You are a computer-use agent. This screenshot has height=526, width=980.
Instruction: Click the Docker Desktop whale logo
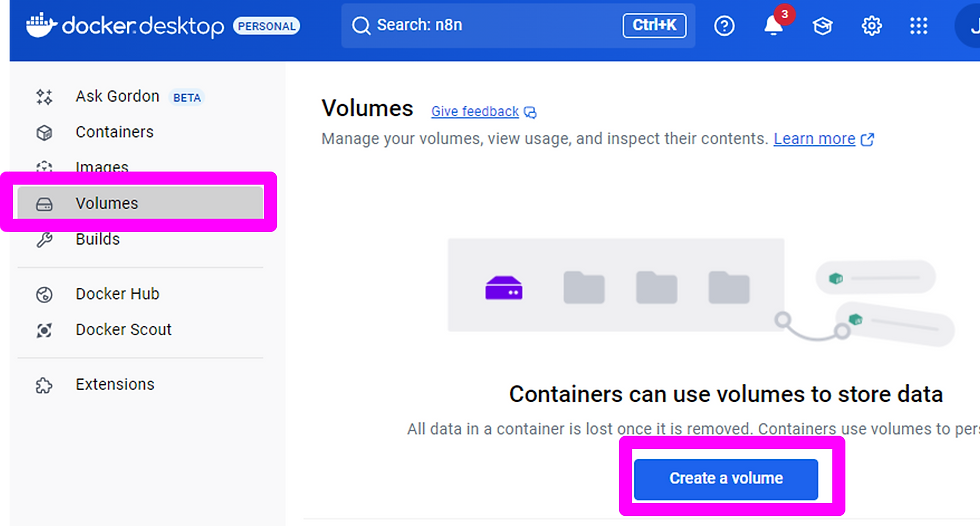pos(41,25)
